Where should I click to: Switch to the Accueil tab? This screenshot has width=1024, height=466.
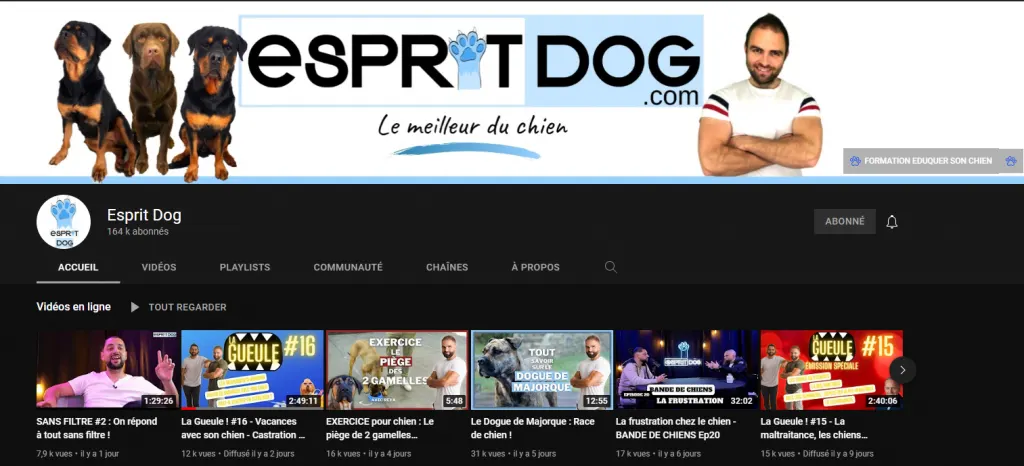[78, 267]
